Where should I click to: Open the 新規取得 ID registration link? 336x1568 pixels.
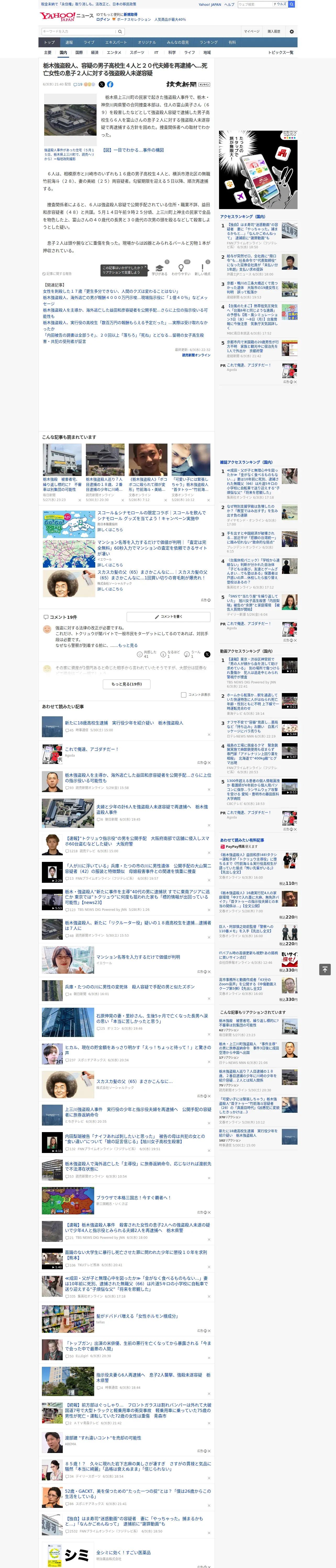[131, 14]
